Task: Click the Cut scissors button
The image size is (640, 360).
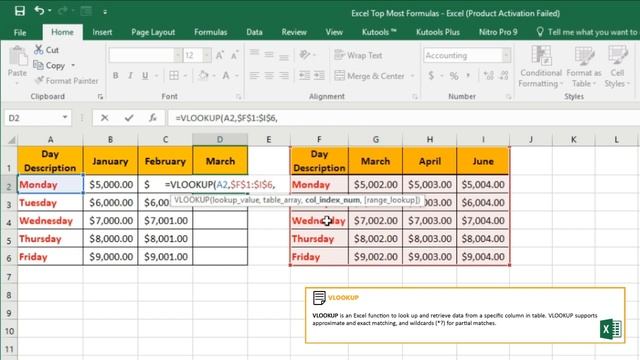Action: pos(47,50)
